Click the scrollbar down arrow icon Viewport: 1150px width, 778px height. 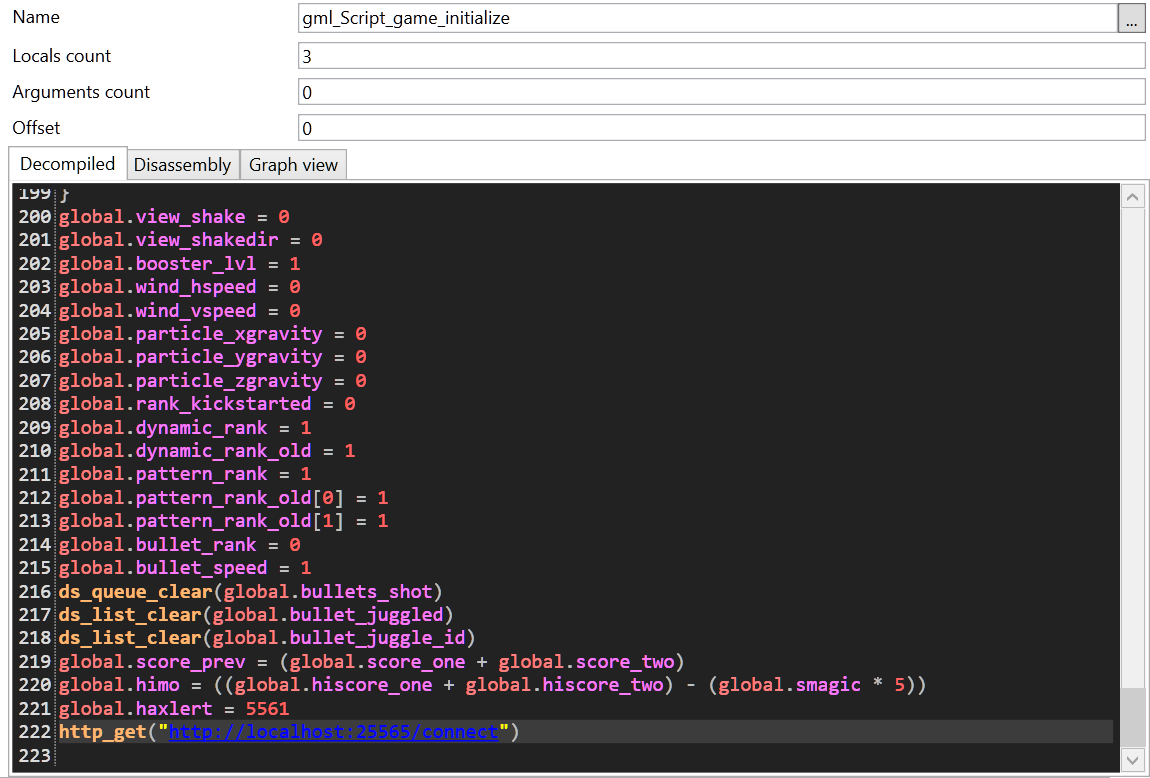1132,759
